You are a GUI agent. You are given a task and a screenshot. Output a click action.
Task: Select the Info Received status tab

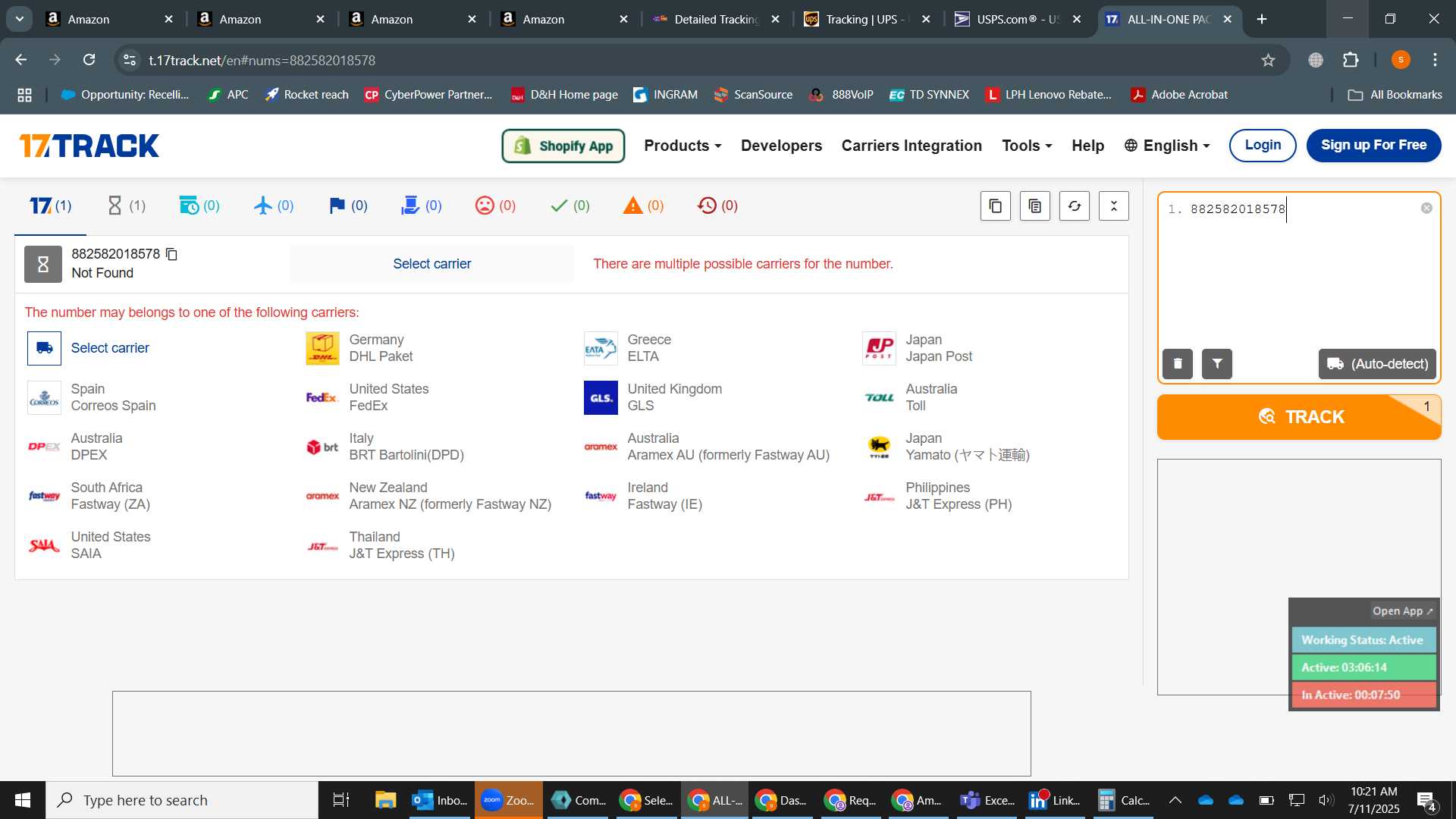[199, 206]
